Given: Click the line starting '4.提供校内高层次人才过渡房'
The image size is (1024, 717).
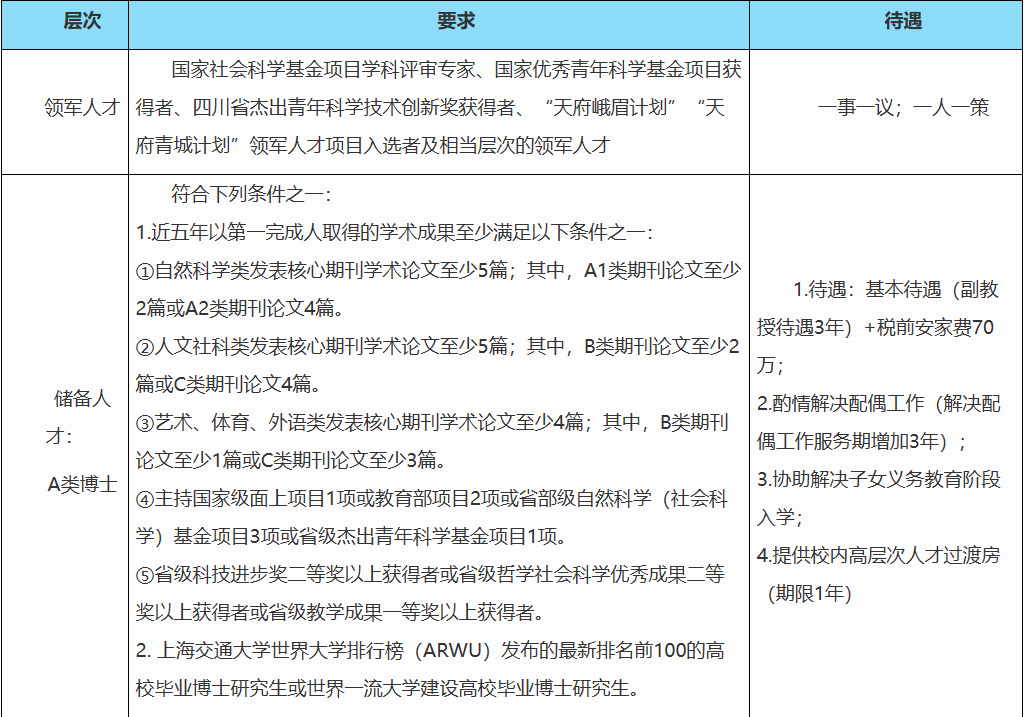Looking at the screenshot, I should [x=879, y=555].
